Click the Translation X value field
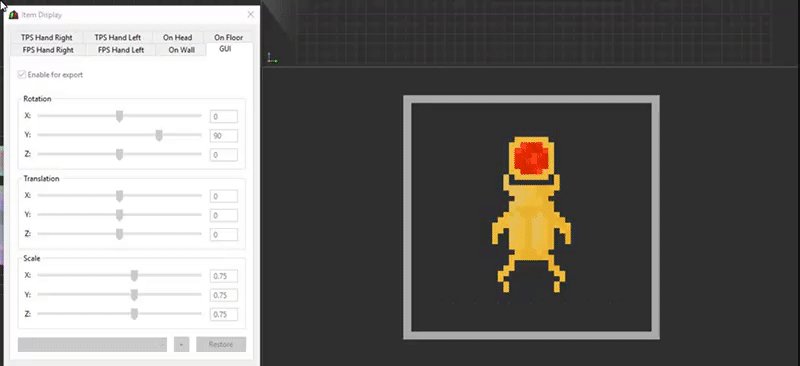The image size is (800, 366). pos(223,196)
